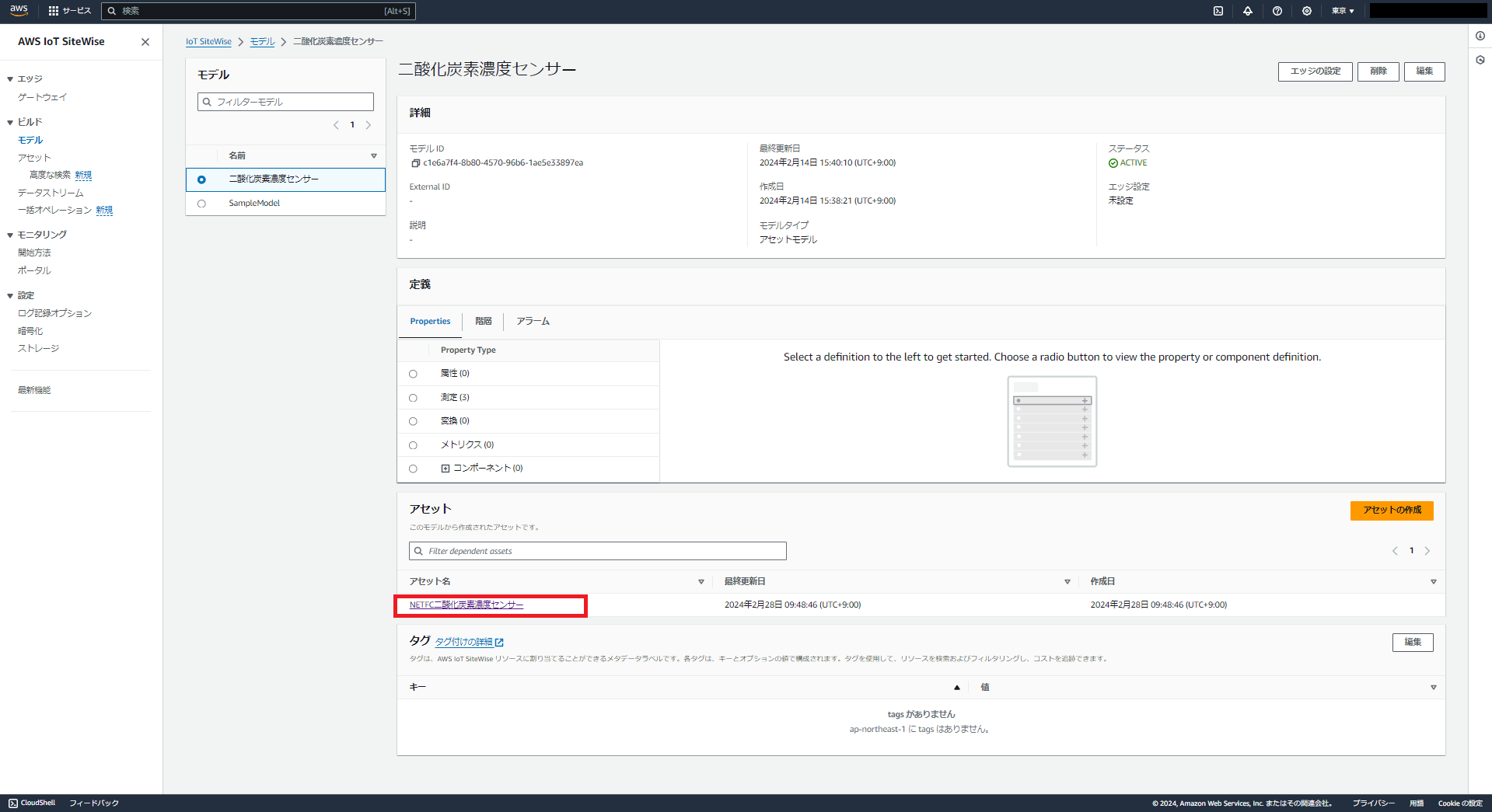
Task: Focus the Filter dependent assets field
Action: [x=598, y=551]
